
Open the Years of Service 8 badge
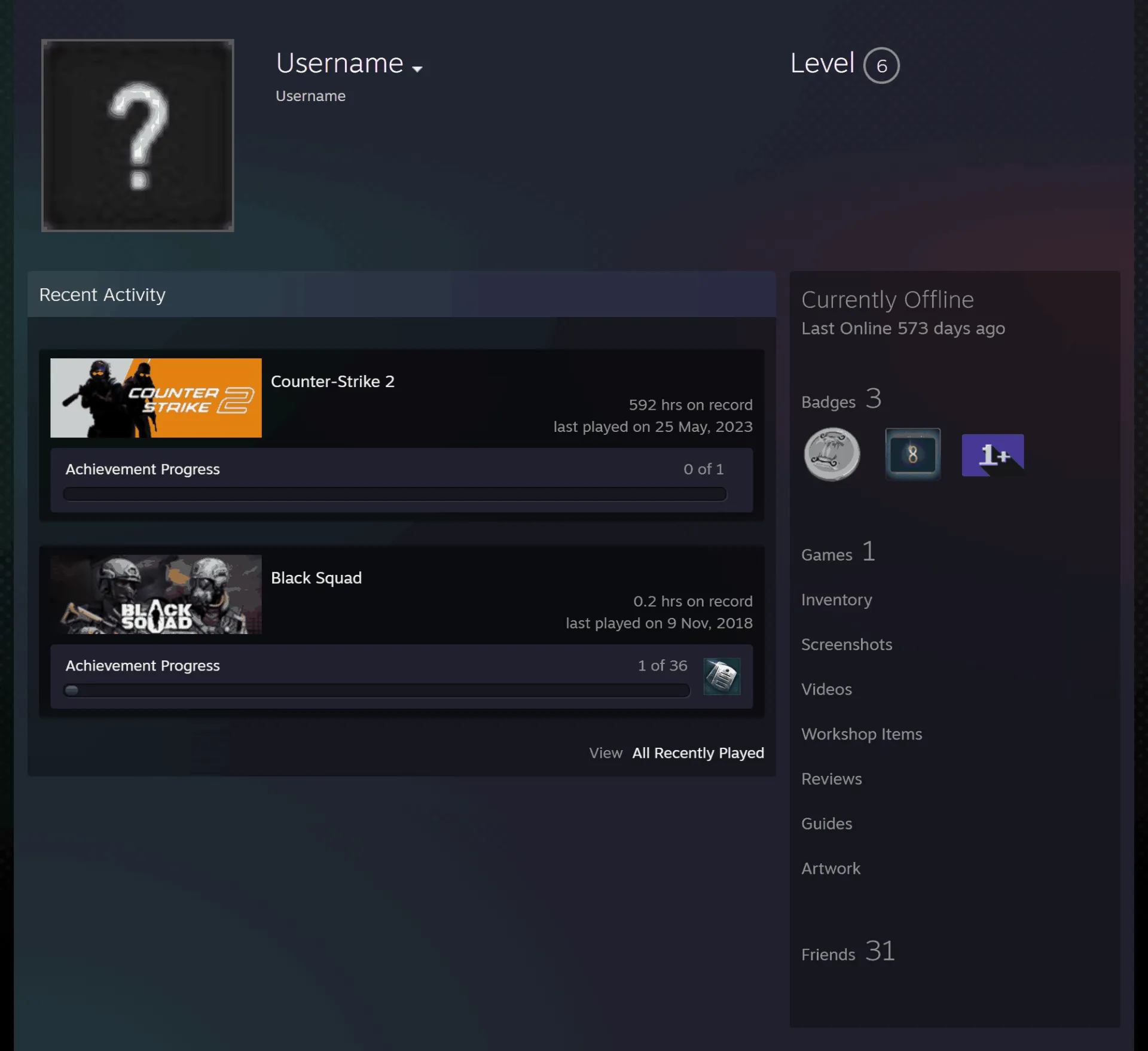912,454
